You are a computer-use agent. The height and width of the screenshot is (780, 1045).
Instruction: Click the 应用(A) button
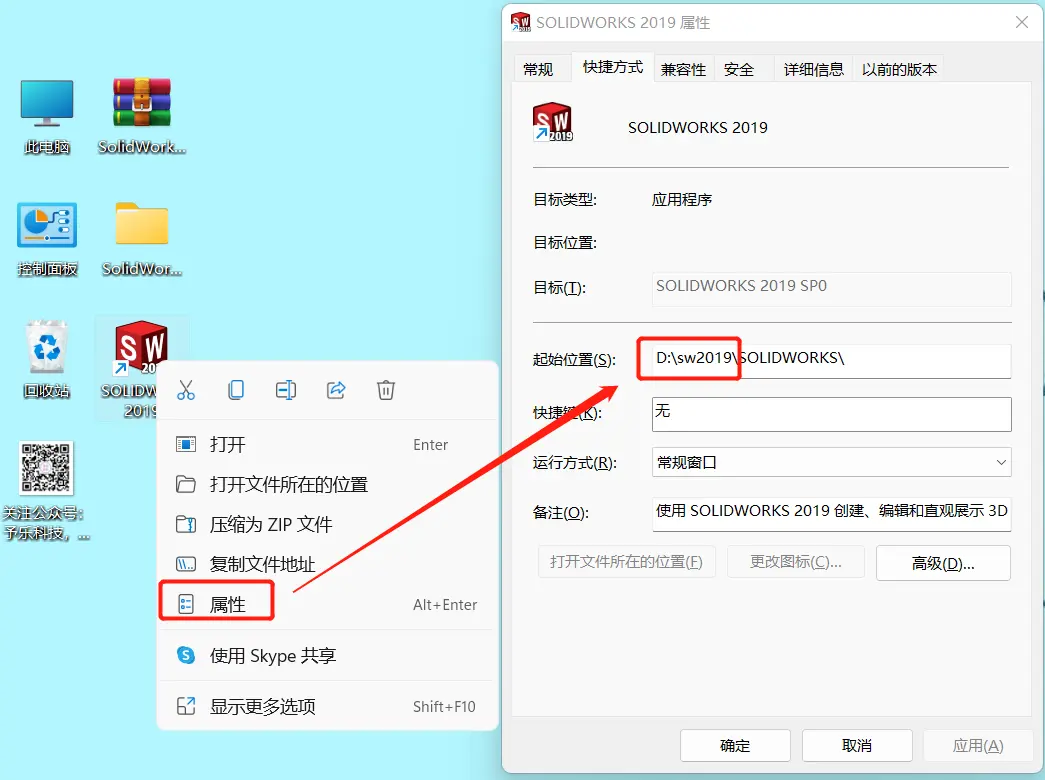(x=978, y=745)
